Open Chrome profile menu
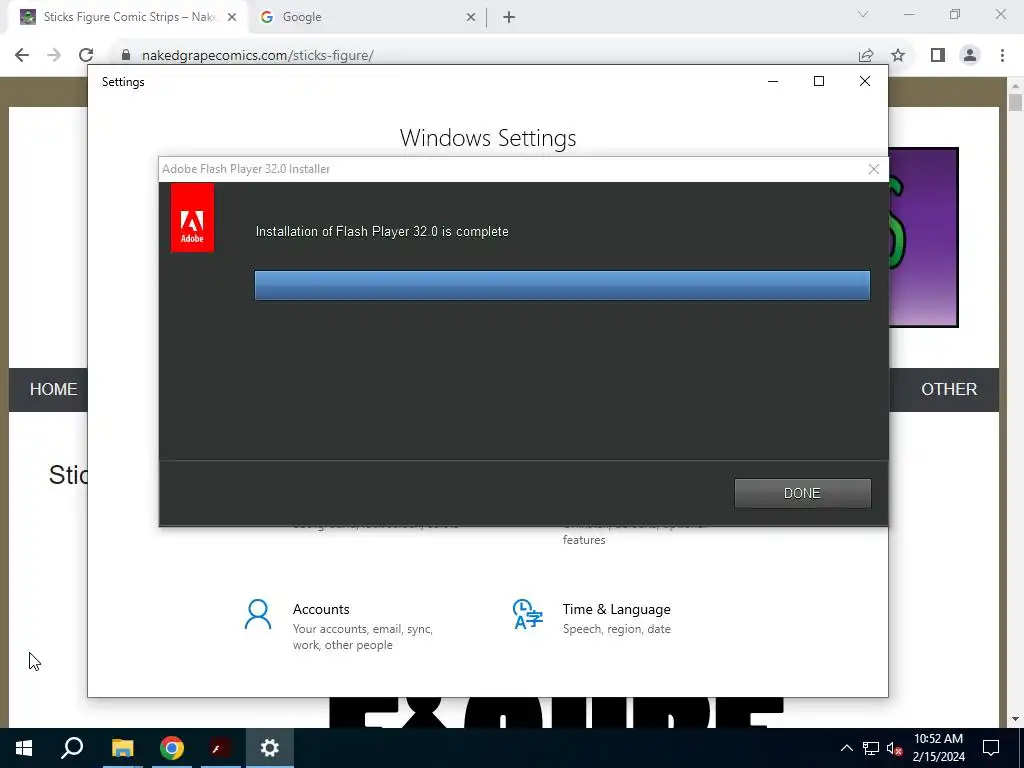This screenshot has width=1024, height=768. [x=970, y=56]
